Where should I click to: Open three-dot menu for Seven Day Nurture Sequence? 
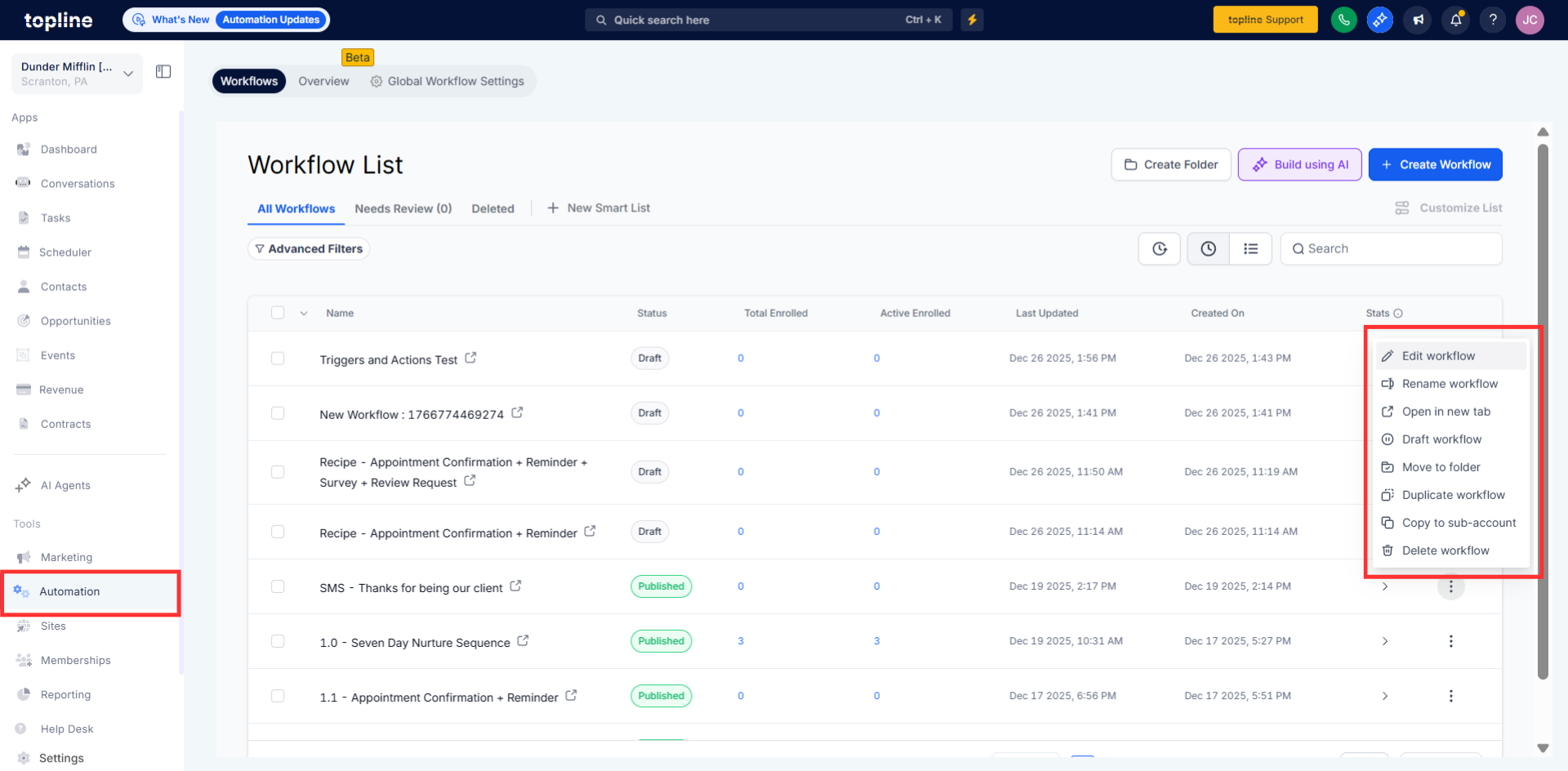[1450, 641]
